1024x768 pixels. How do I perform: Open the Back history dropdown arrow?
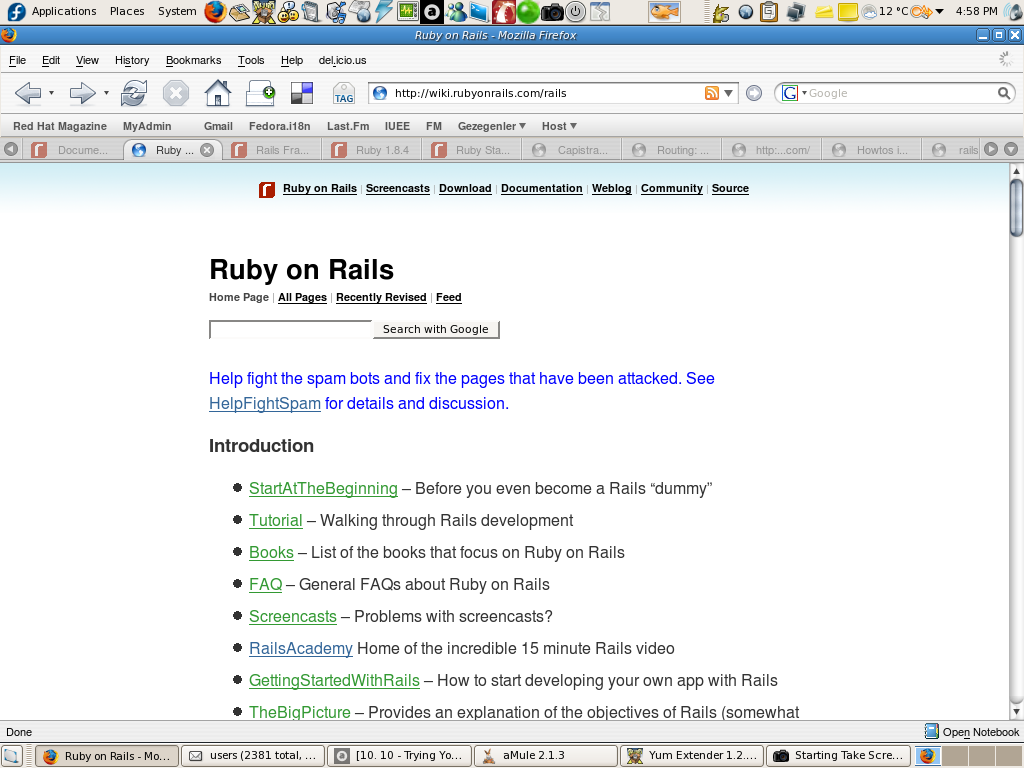[52, 93]
